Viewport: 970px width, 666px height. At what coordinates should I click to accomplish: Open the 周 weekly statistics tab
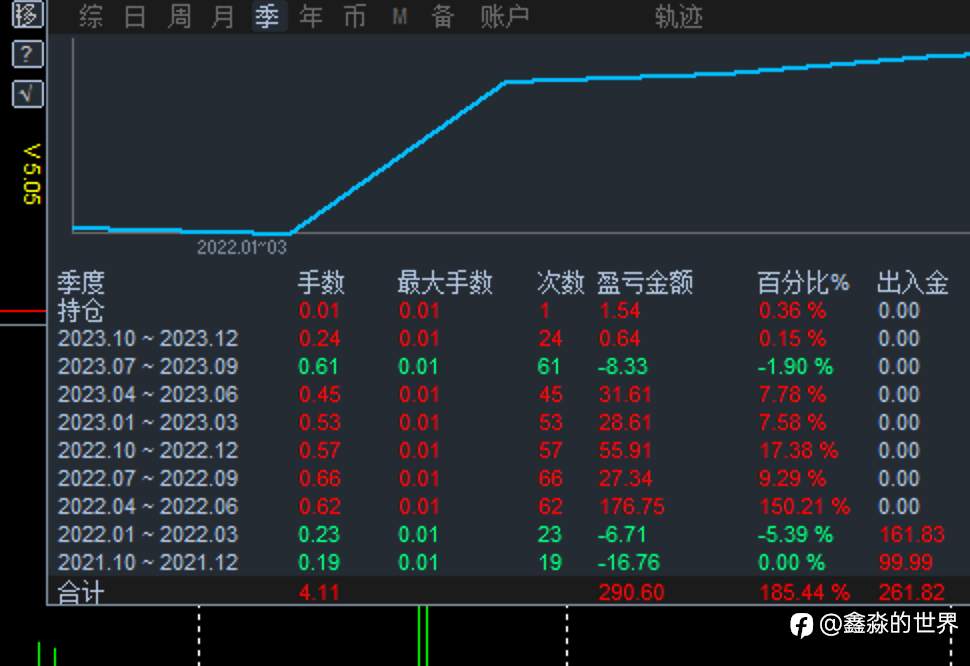tap(178, 16)
